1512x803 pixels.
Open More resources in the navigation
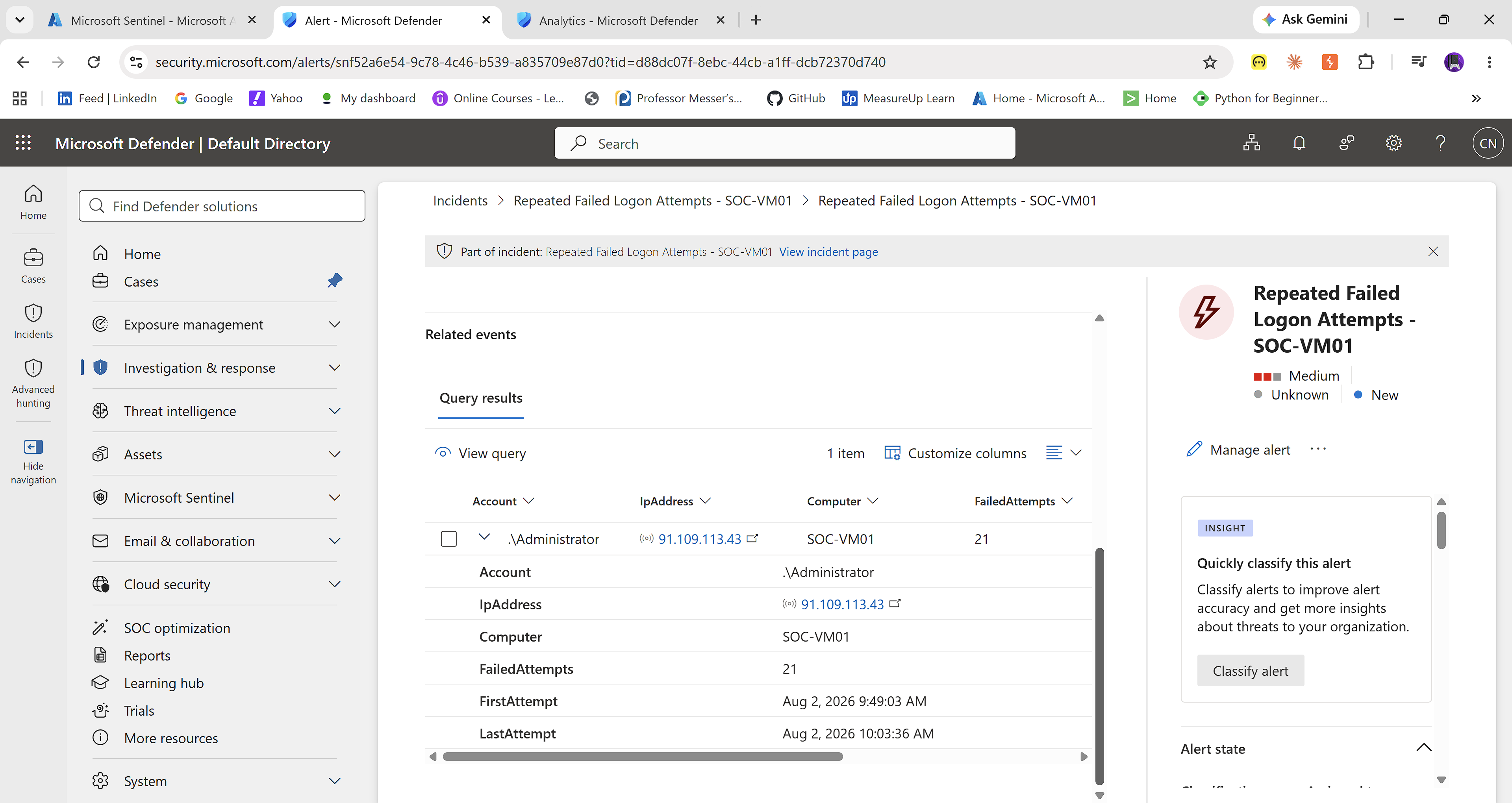[x=171, y=738]
